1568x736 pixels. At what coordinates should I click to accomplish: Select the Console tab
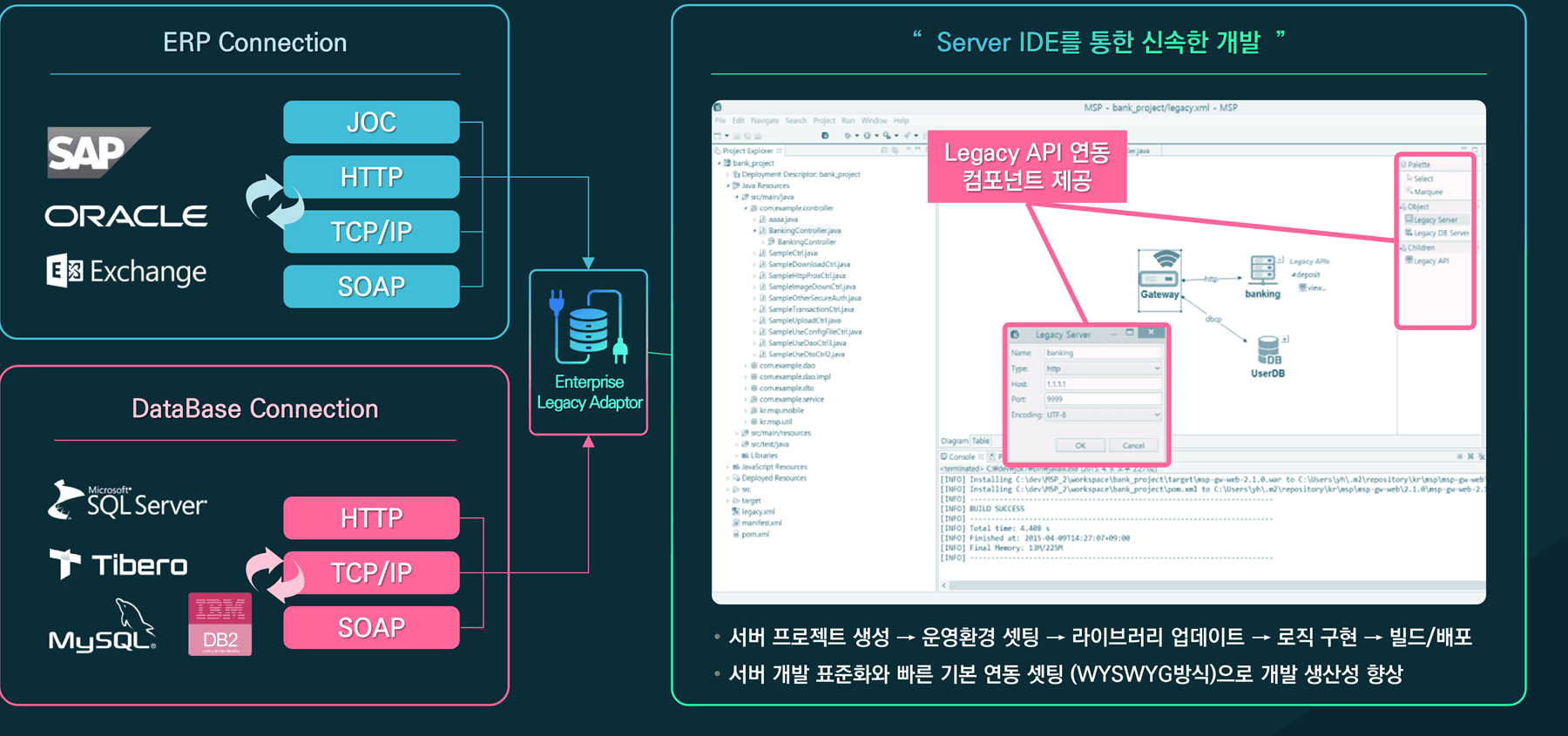click(962, 456)
